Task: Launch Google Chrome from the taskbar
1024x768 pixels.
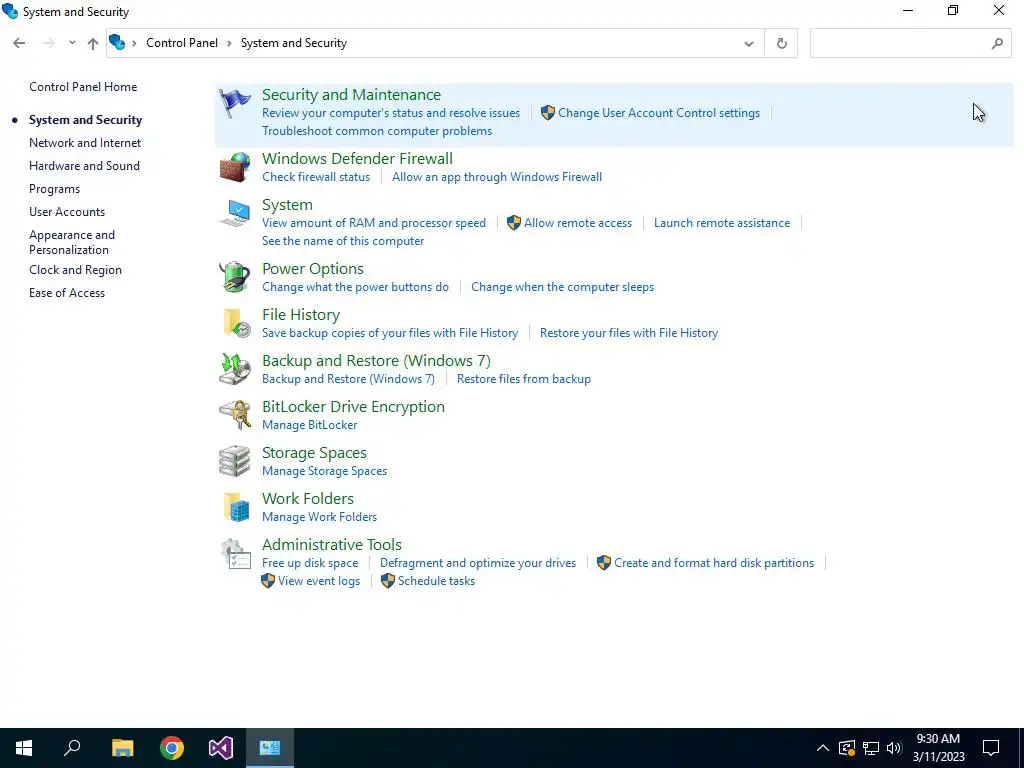Action: 172,748
